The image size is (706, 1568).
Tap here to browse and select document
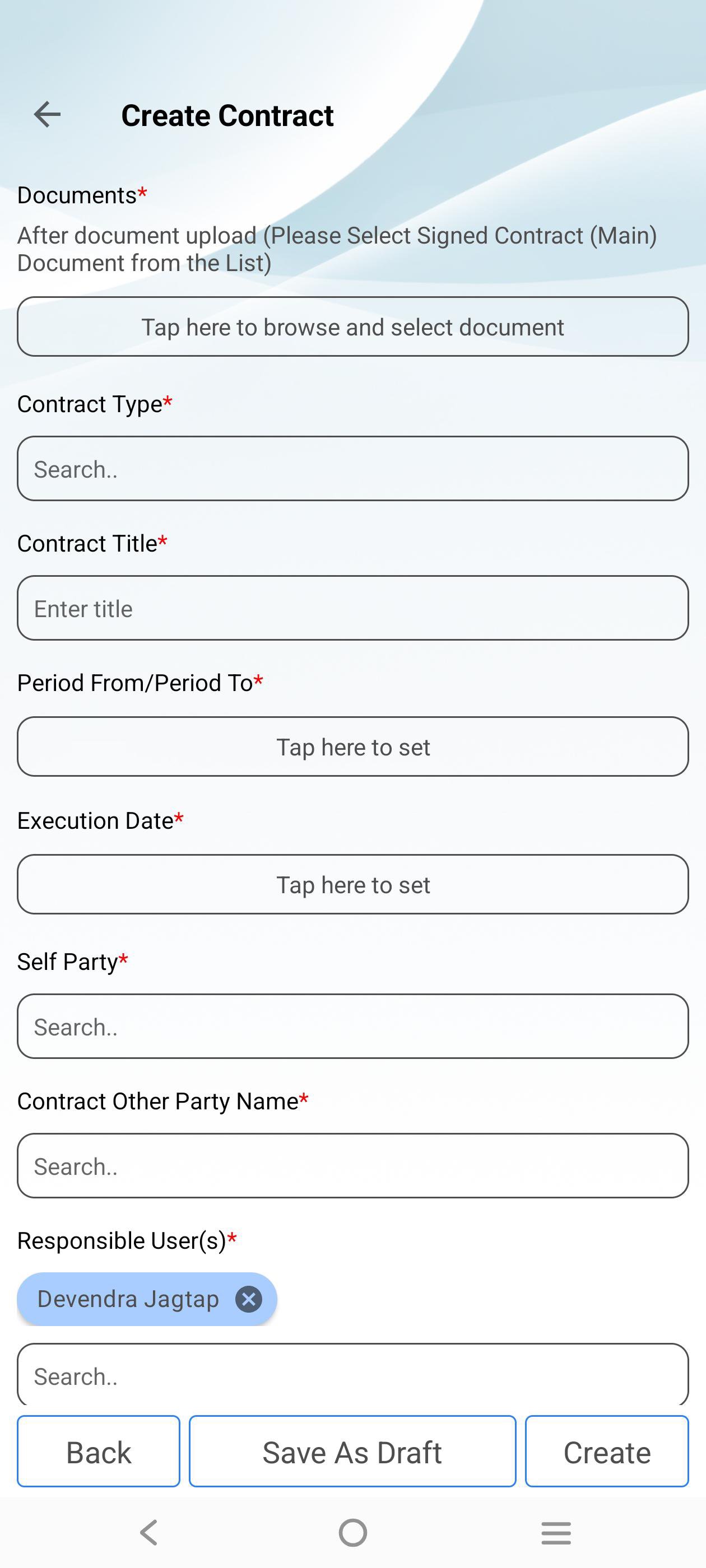352,327
